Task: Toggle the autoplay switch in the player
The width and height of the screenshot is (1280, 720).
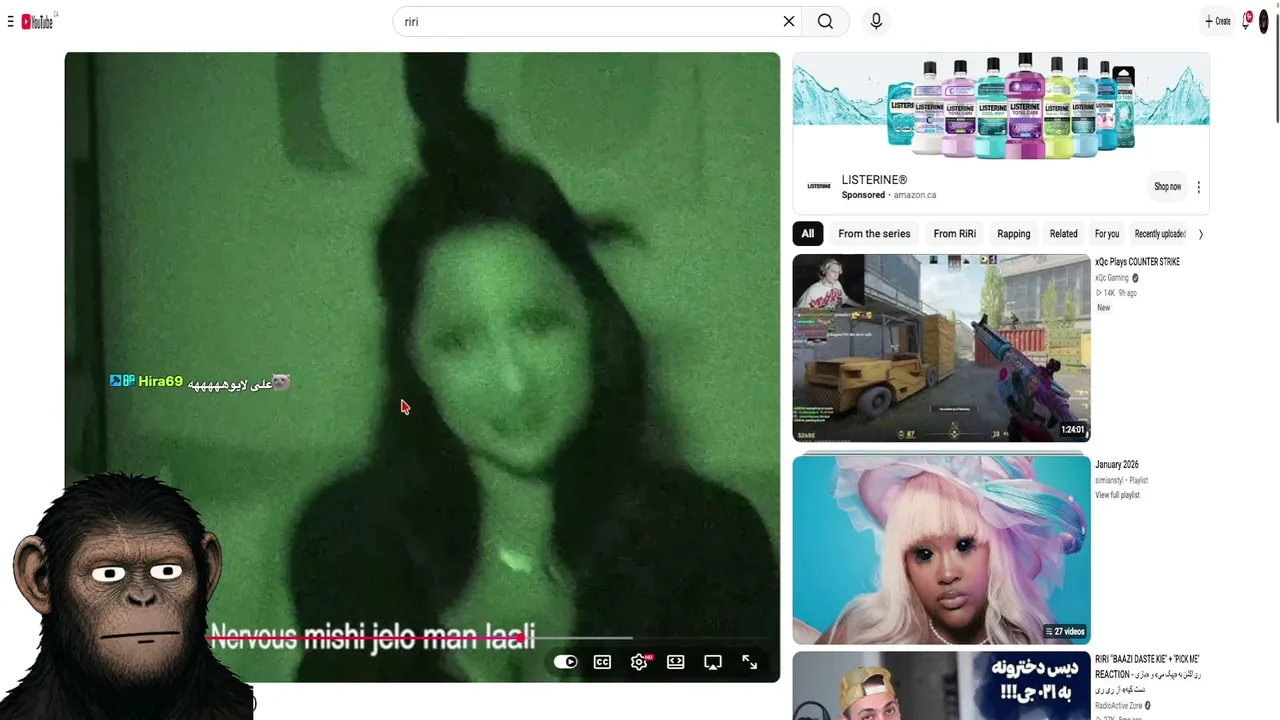Action: pos(565,662)
